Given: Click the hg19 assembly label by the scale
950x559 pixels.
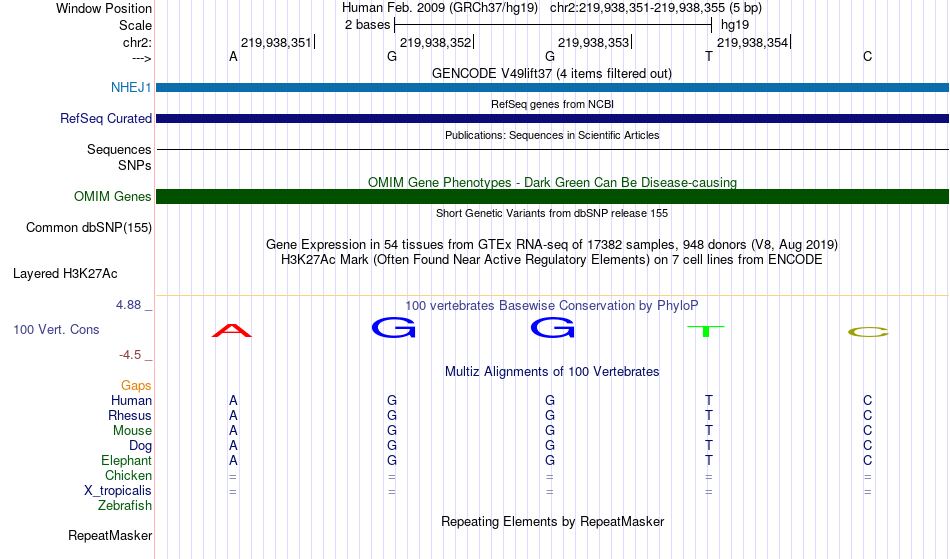Looking at the screenshot, I should click(735, 25).
